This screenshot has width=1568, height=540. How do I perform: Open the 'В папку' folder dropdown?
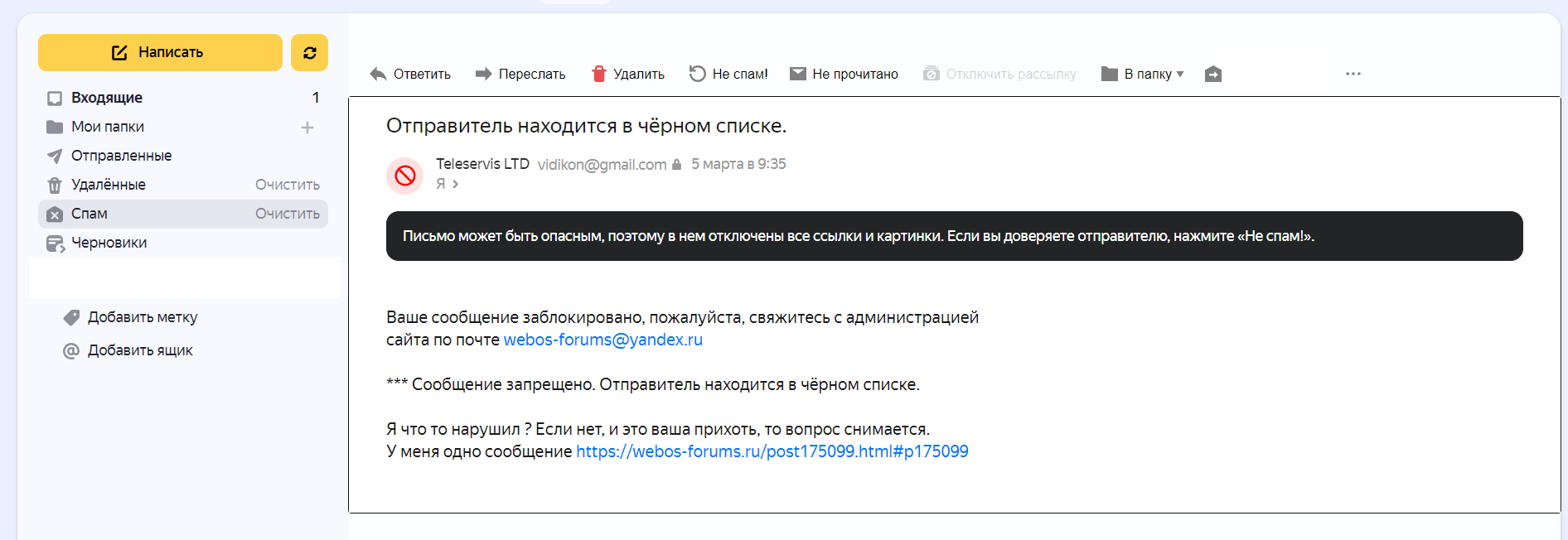pyautogui.click(x=1142, y=74)
